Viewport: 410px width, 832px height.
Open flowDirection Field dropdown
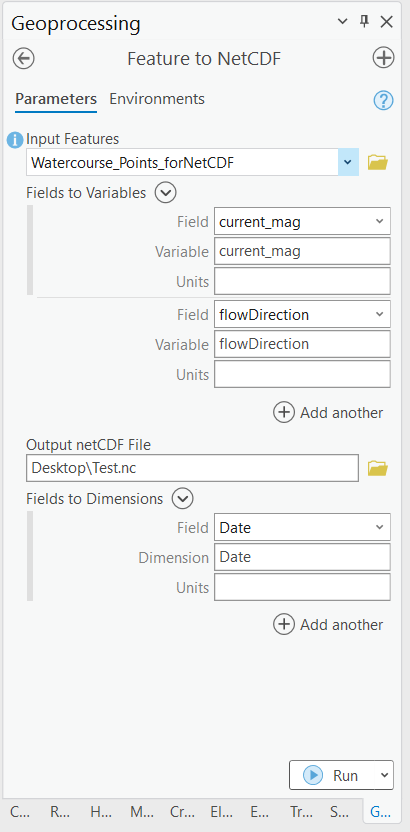pyautogui.click(x=379, y=315)
